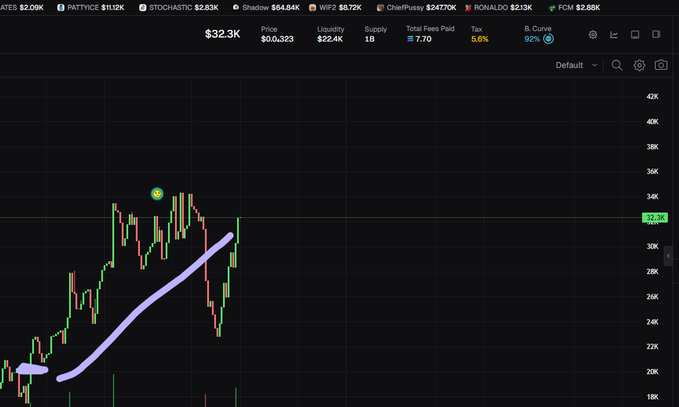Click the 20K price axis label
This screenshot has width=679, height=407.
pos(652,371)
